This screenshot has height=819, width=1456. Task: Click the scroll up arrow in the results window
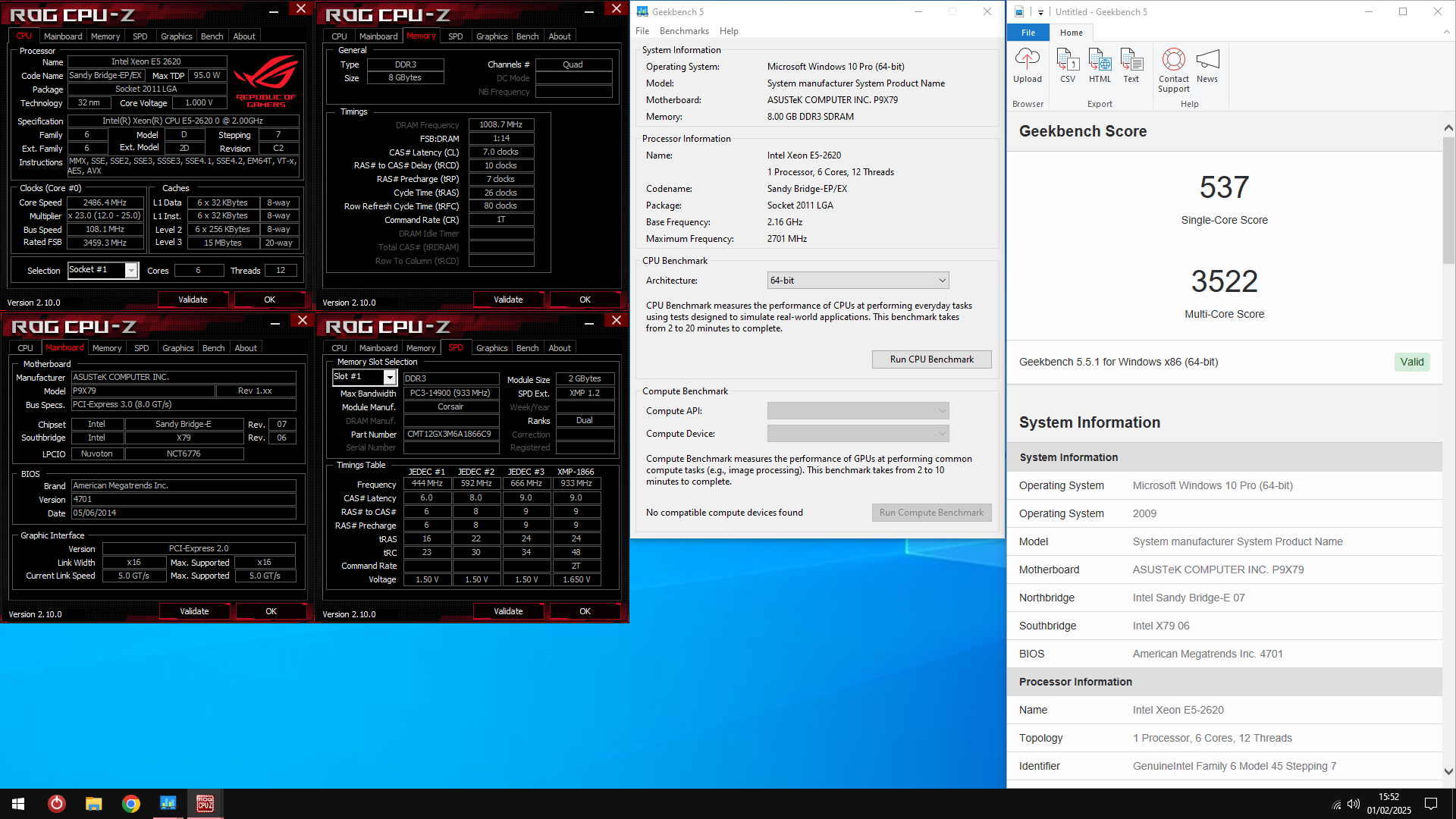[x=1448, y=127]
